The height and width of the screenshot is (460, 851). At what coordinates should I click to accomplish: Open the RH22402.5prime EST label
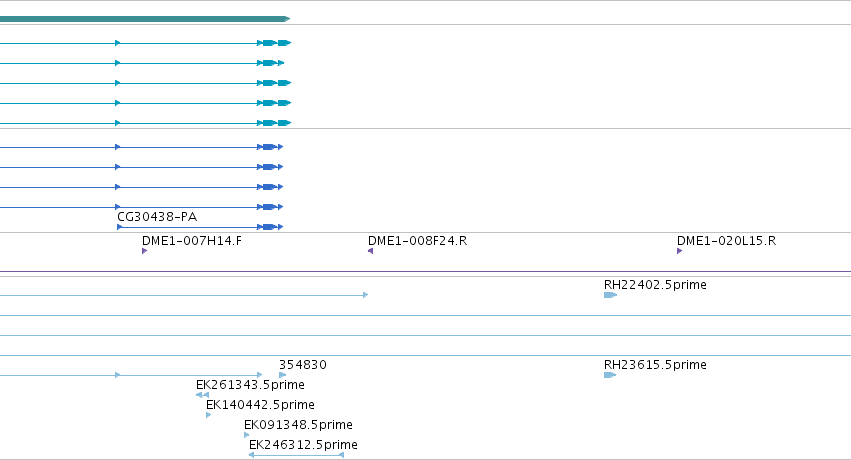pos(655,285)
